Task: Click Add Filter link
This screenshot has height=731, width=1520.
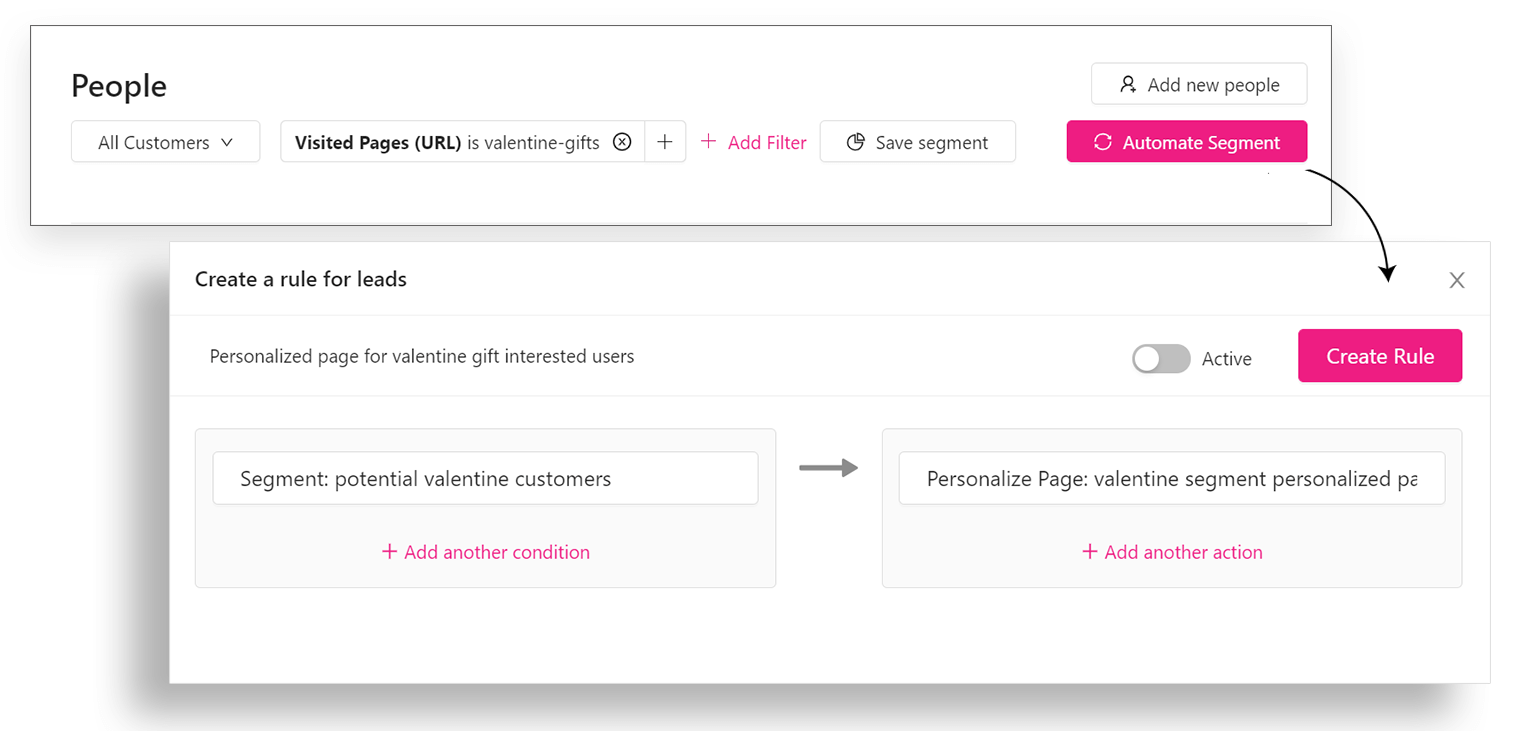Action: coord(753,142)
